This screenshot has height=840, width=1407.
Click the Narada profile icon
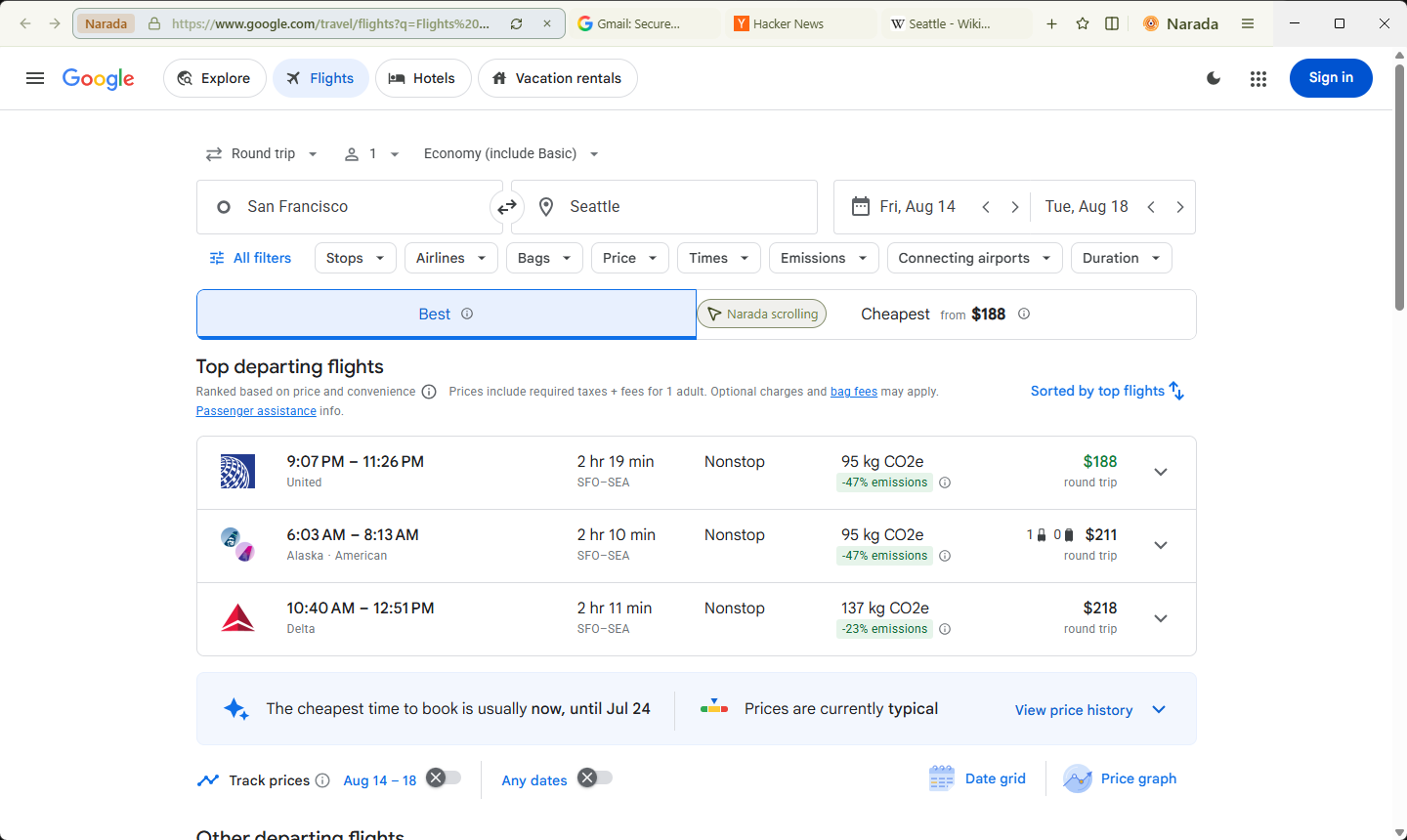coord(1151,23)
